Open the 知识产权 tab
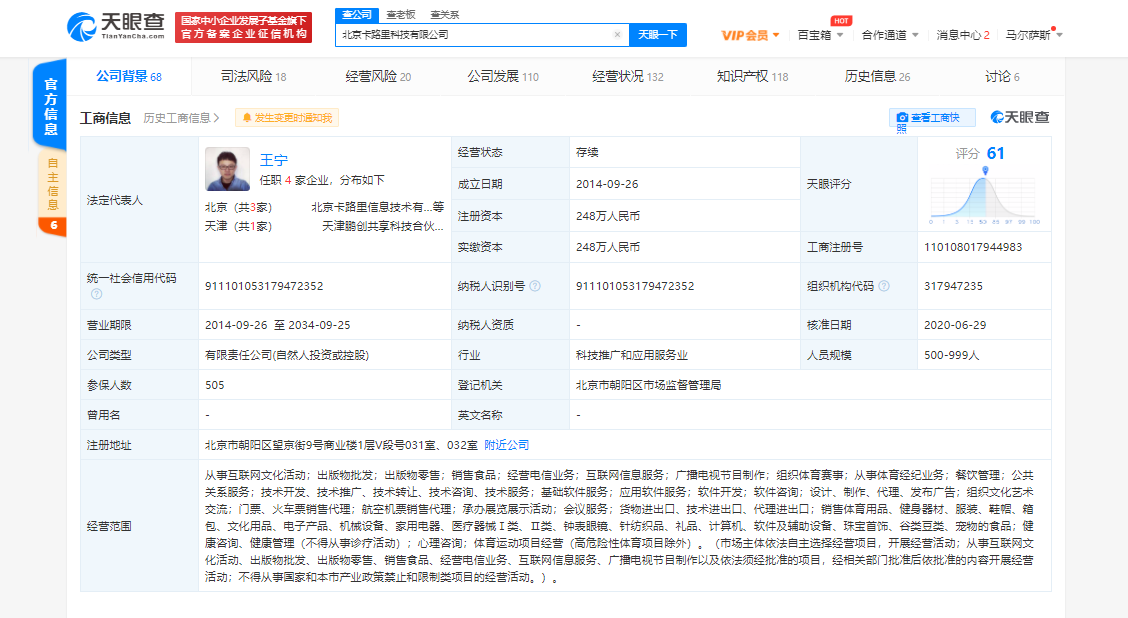The width and height of the screenshot is (1128, 618). click(751, 76)
